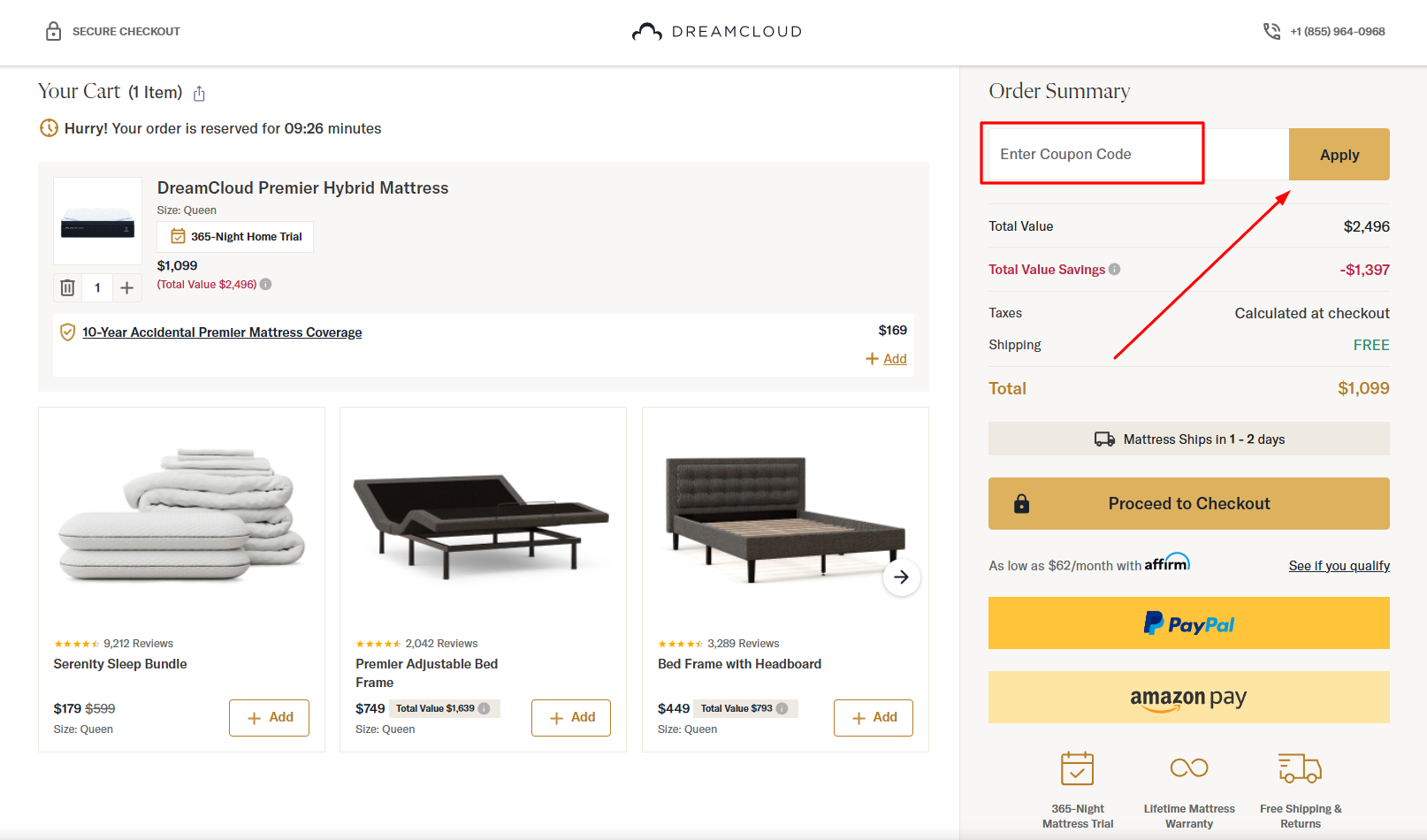Click the shield icon on mattress coverage row
This screenshot has height=840, width=1427.
point(67,332)
